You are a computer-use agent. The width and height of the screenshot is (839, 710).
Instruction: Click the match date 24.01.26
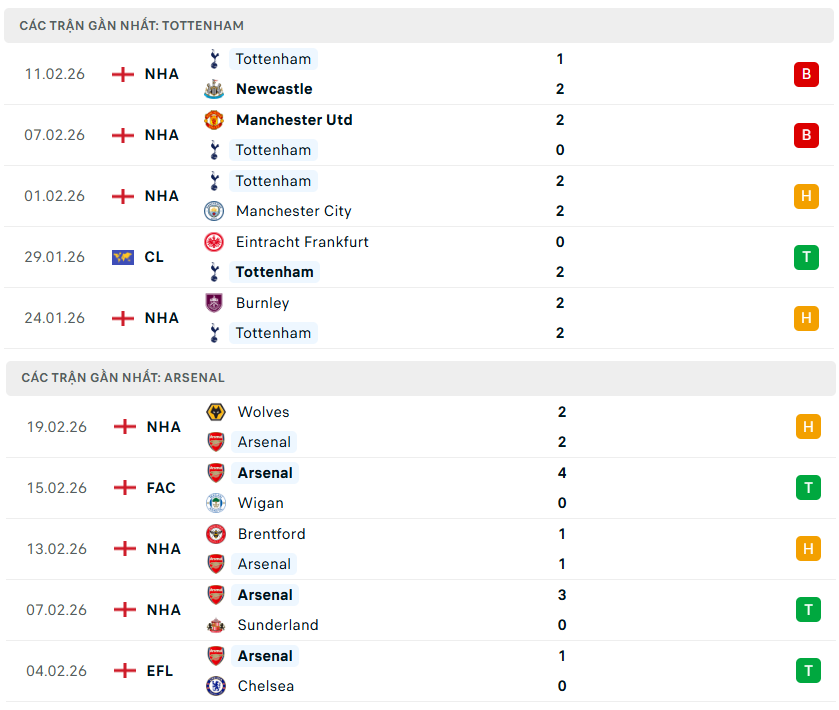point(54,318)
